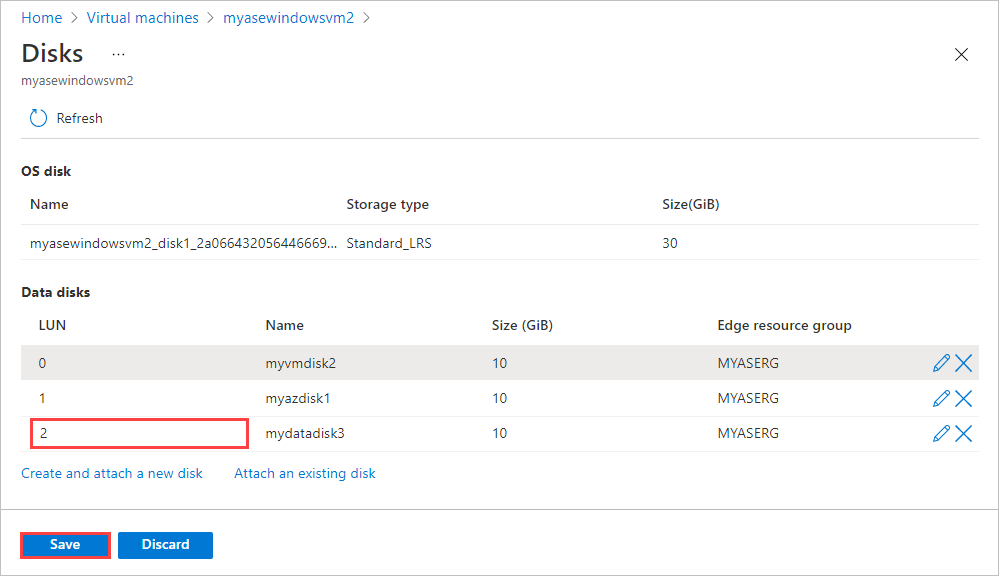Click the Storage type column header
The image size is (999, 576).
387,205
